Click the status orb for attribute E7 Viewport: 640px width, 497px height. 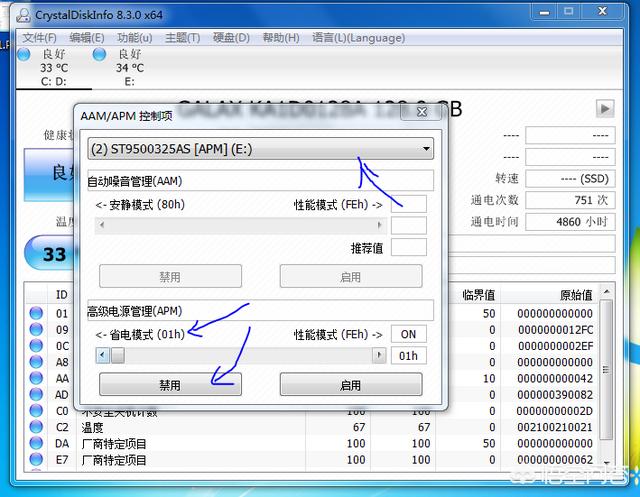coord(36,460)
